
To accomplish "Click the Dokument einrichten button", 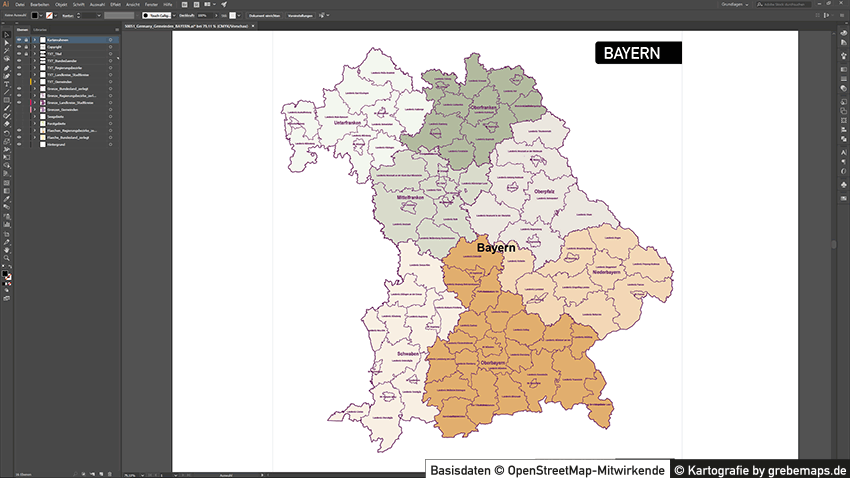I will pos(264,16).
